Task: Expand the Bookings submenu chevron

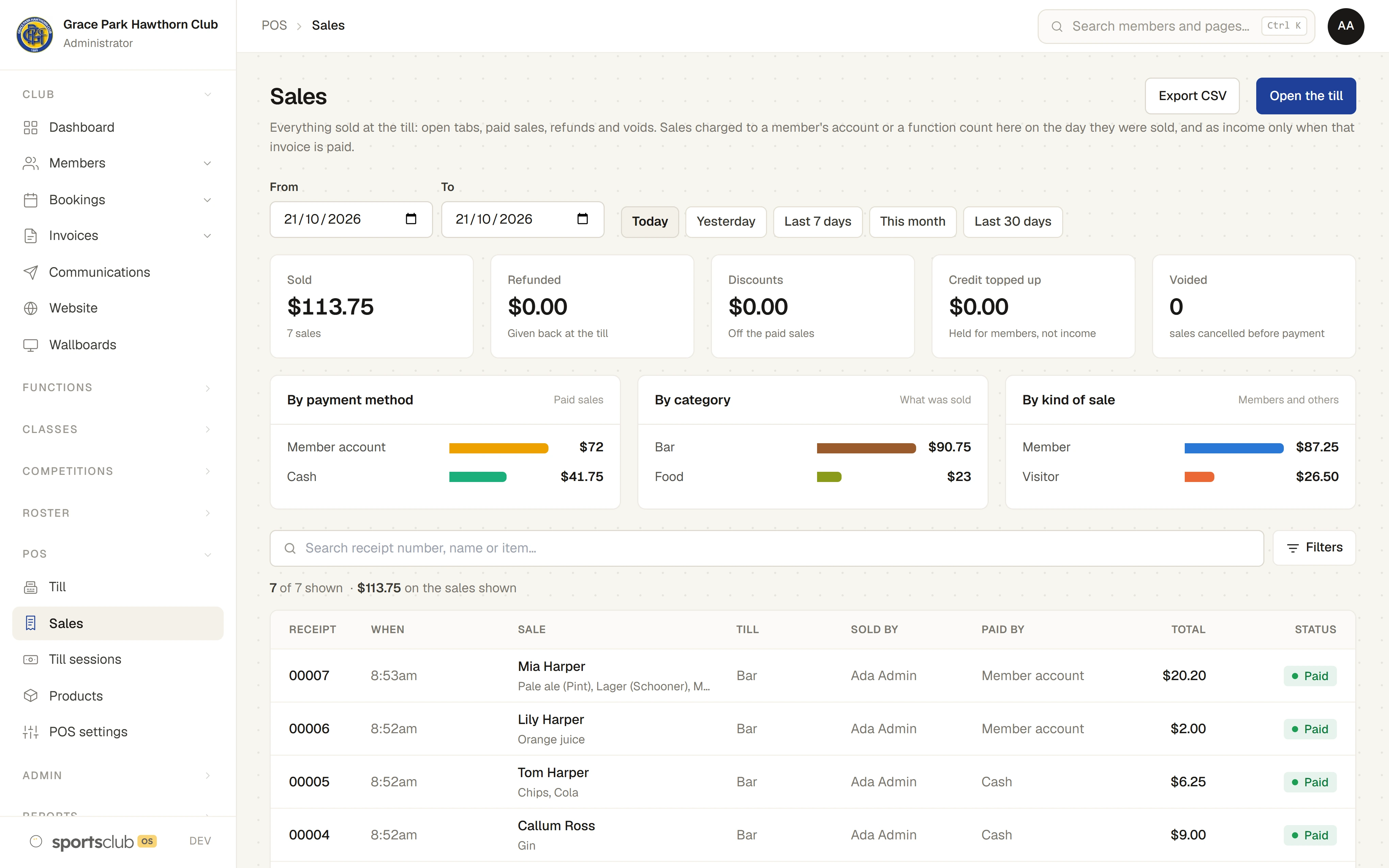Action: [x=208, y=200]
